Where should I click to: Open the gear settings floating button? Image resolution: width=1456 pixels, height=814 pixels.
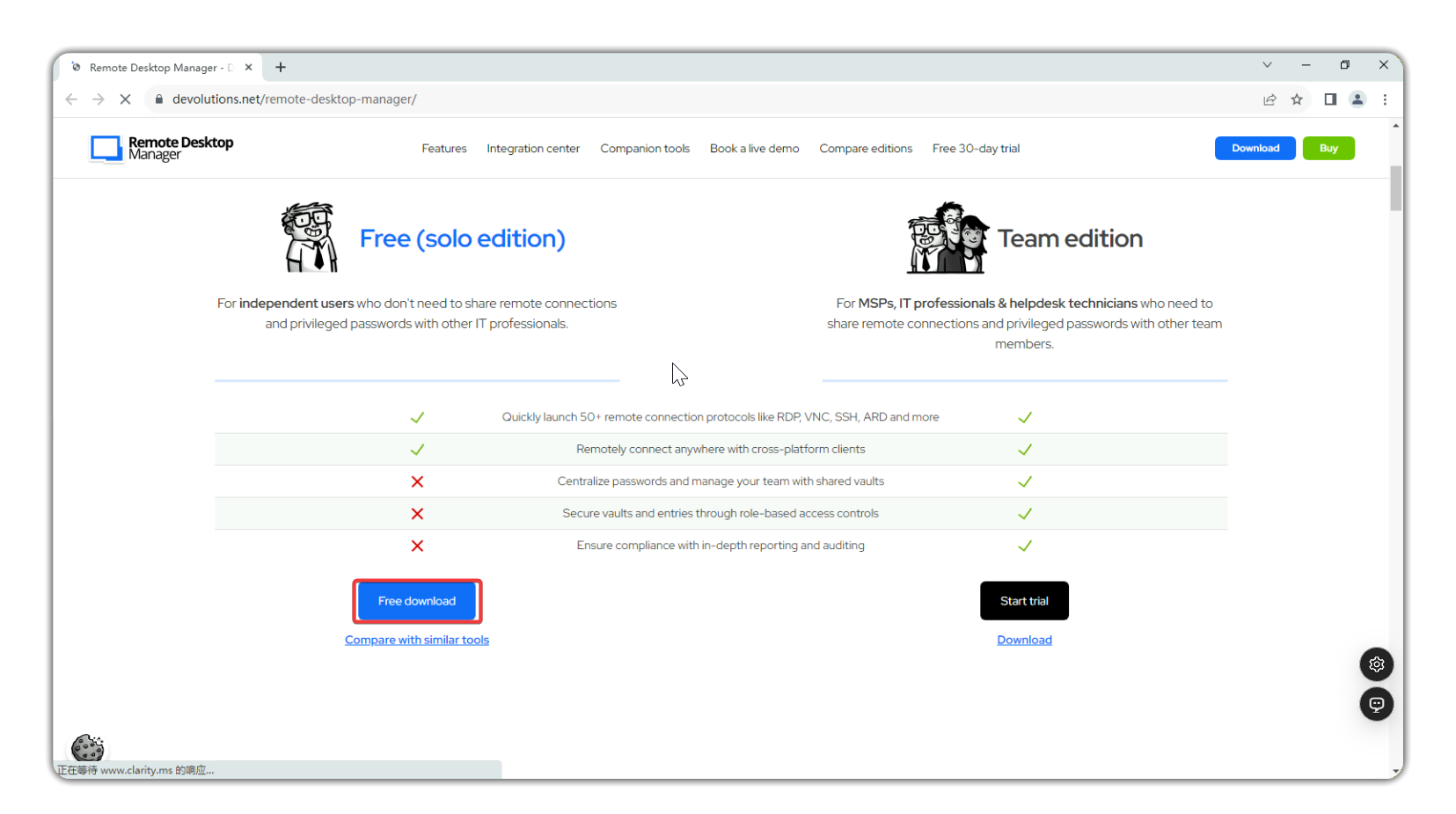click(x=1376, y=664)
